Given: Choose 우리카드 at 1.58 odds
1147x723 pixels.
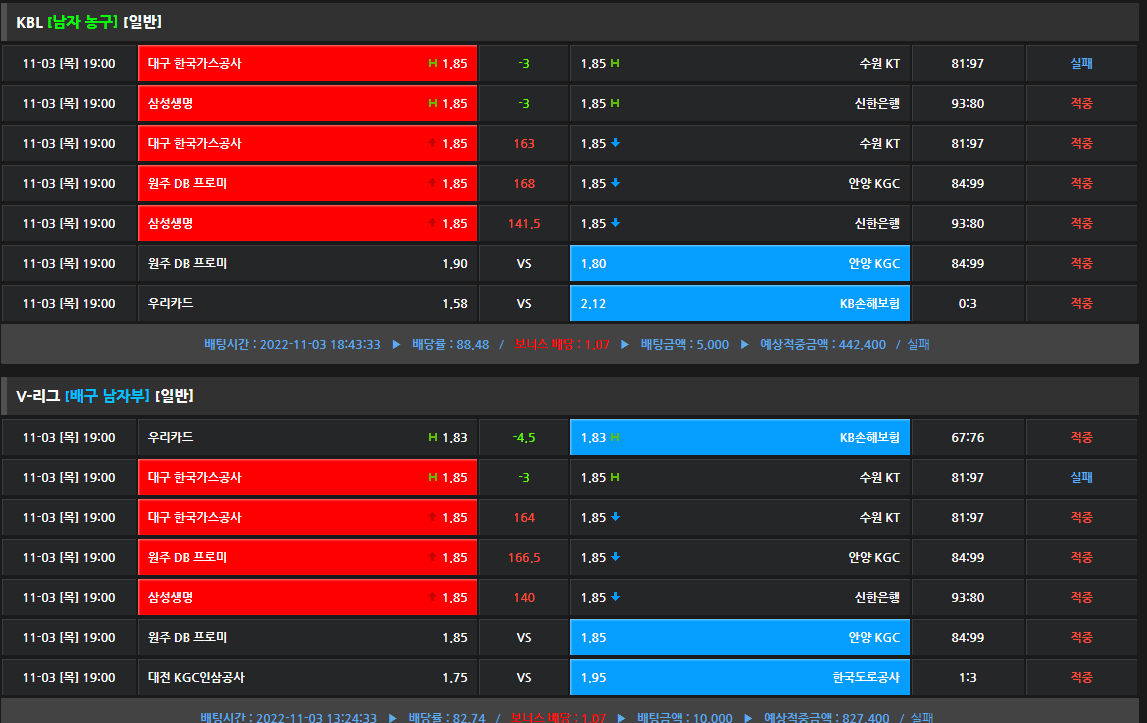Looking at the screenshot, I should coord(307,304).
